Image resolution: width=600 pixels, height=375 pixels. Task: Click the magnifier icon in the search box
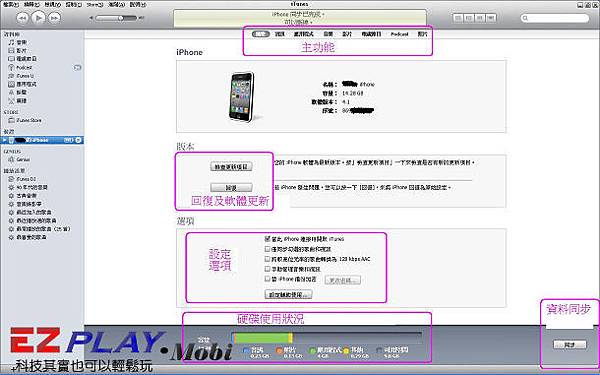click(525, 18)
